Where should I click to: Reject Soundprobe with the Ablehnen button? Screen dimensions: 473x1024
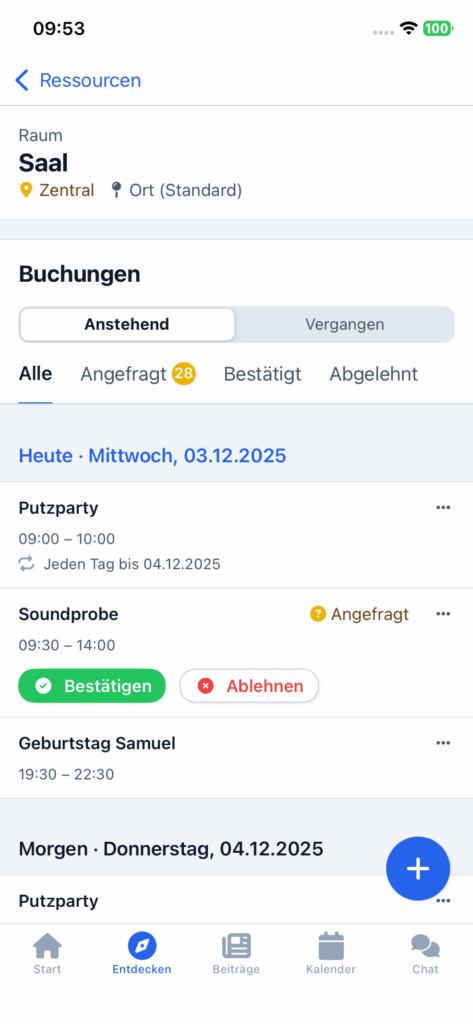pyautogui.click(x=249, y=686)
